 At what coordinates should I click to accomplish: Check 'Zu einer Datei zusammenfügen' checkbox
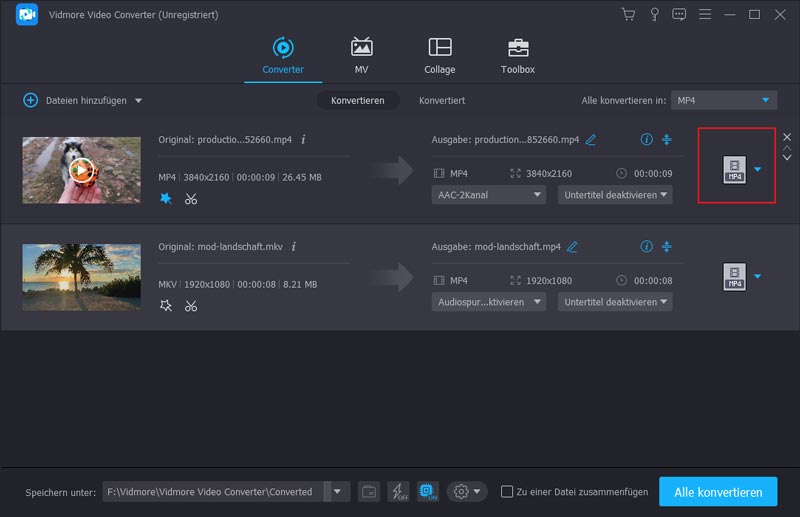coord(507,491)
